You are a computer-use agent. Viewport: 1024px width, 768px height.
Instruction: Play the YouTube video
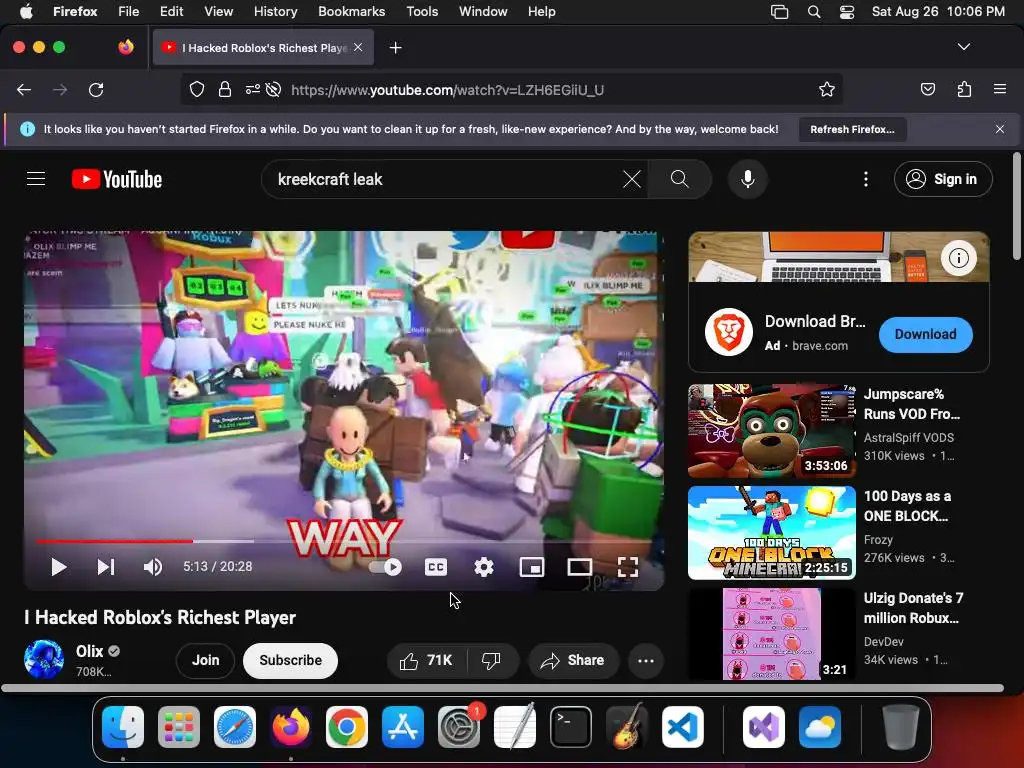click(x=58, y=567)
